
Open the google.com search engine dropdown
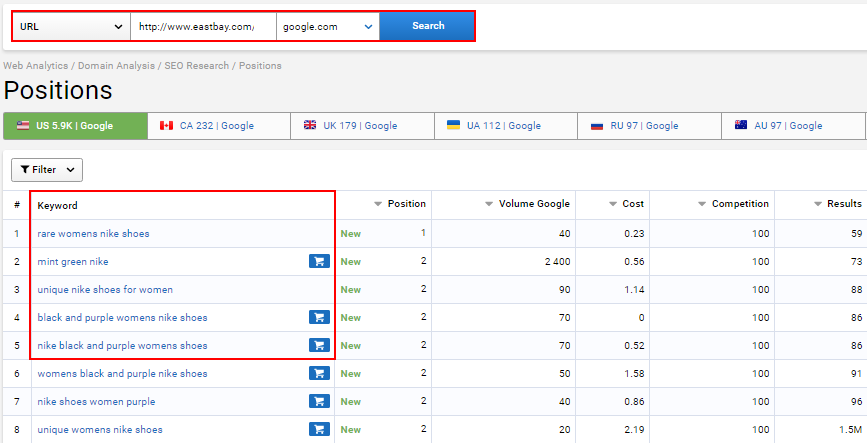(328, 26)
